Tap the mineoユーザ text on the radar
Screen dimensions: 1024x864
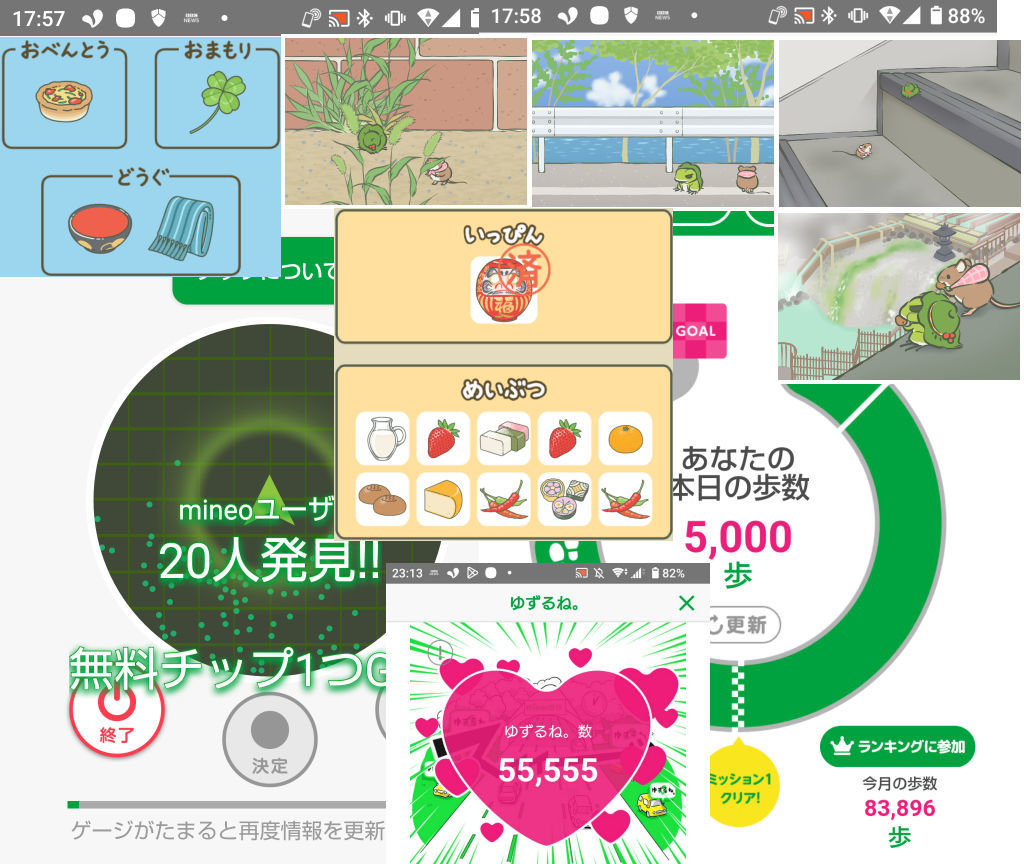click(255, 510)
